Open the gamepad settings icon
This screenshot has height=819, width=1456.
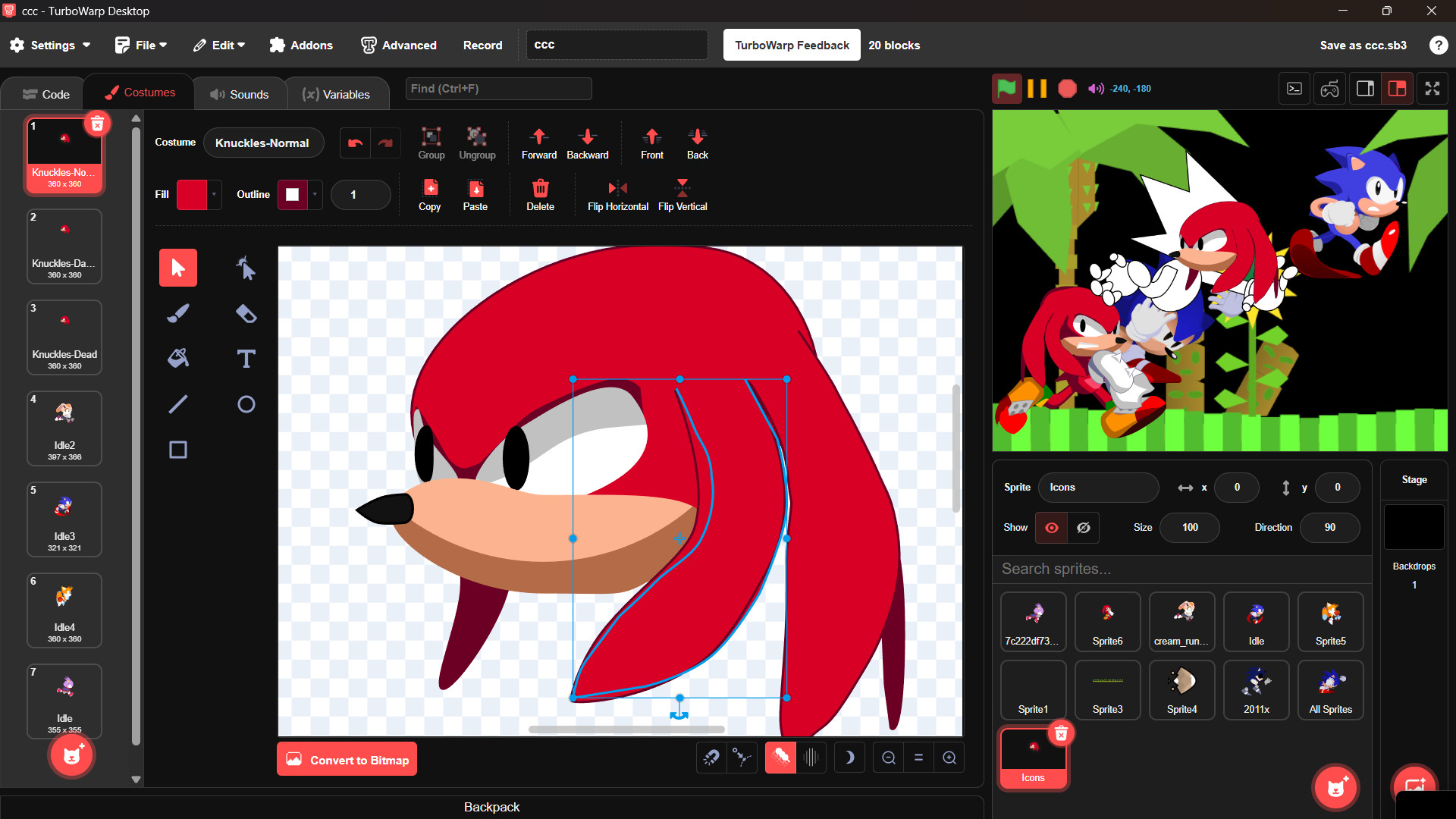1330,89
